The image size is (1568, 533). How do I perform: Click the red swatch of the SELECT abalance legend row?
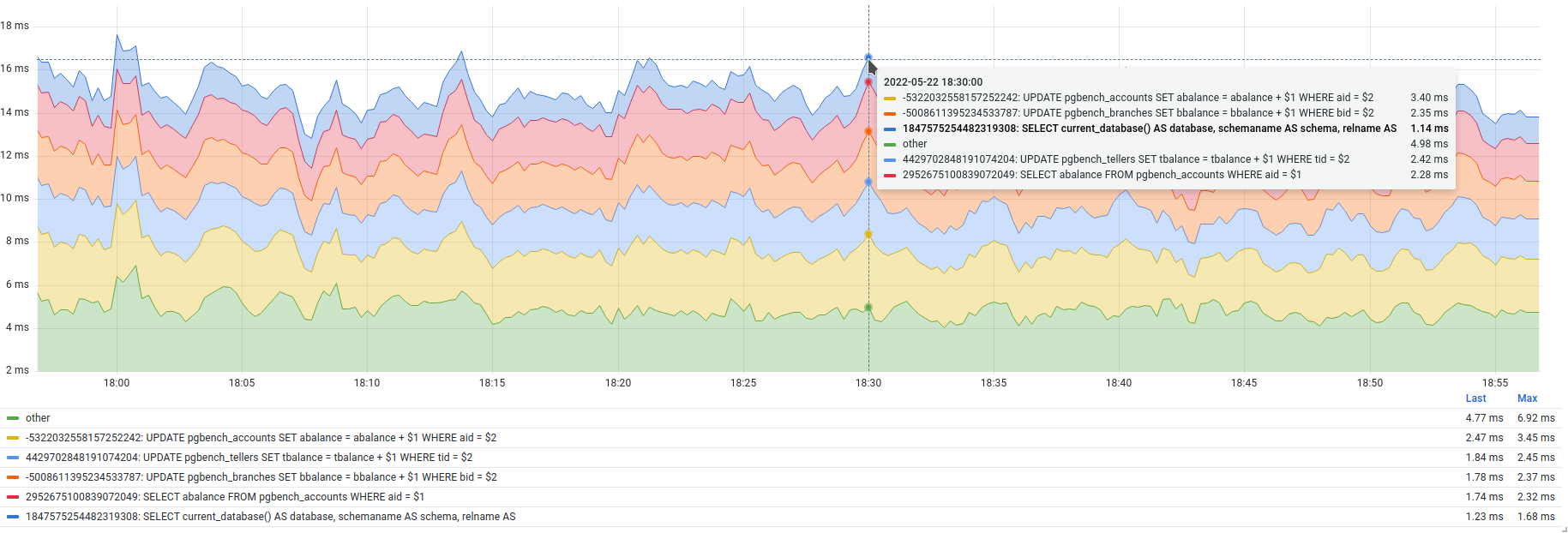point(13,497)
